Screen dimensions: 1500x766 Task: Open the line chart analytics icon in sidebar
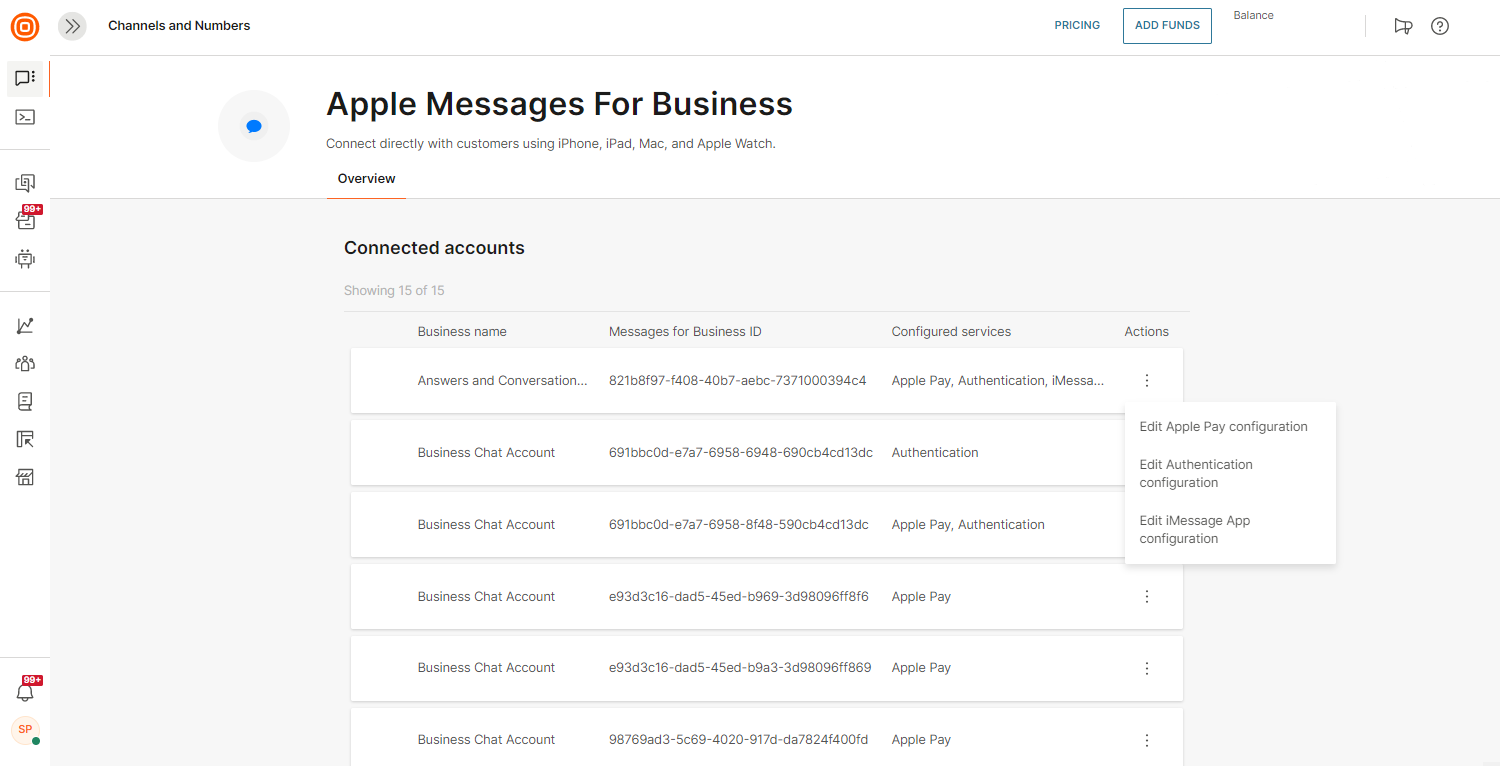(x=25, y=326)
